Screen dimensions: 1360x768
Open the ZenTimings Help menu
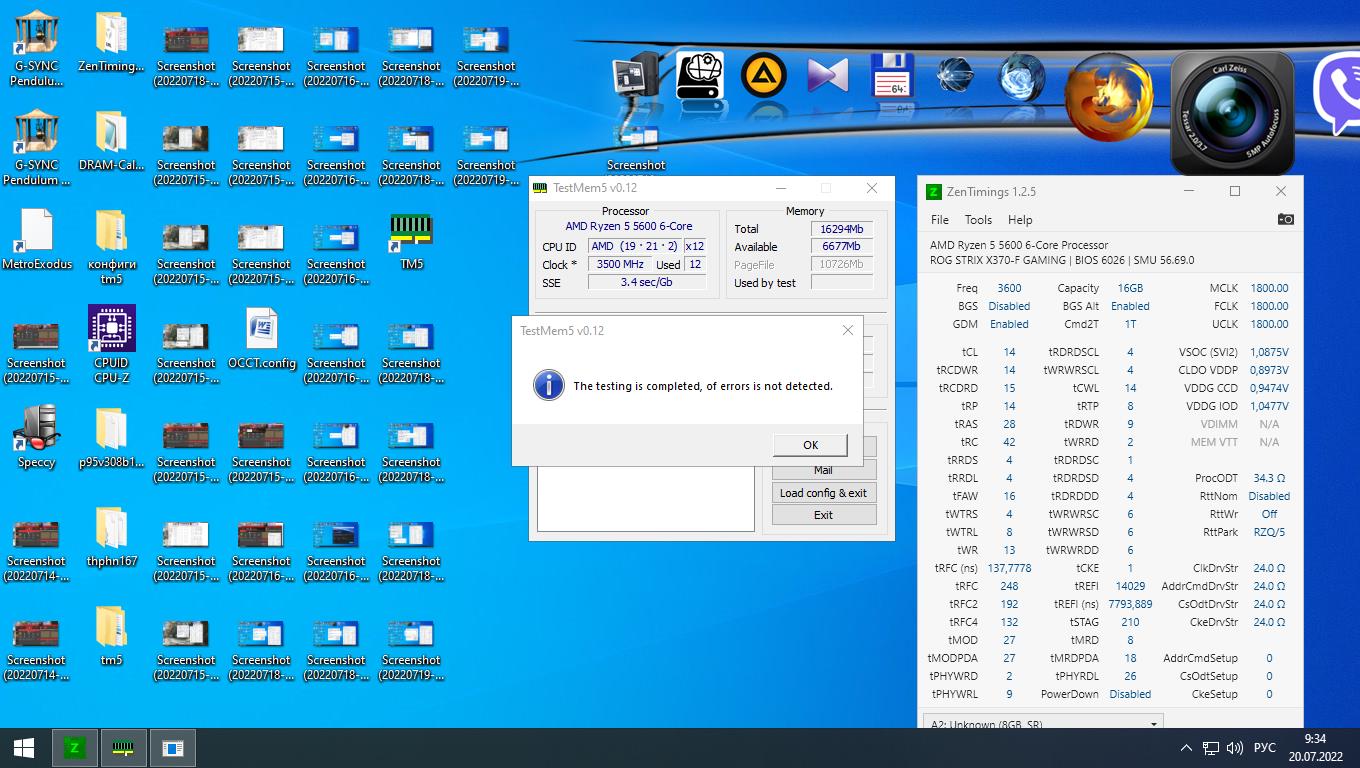(x=1020, y=220)
